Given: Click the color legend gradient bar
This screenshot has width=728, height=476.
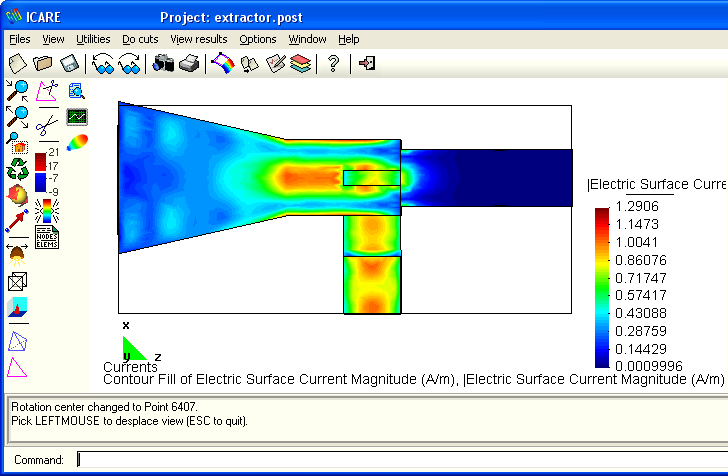Looking at the screenshot, I should [602, 288].
